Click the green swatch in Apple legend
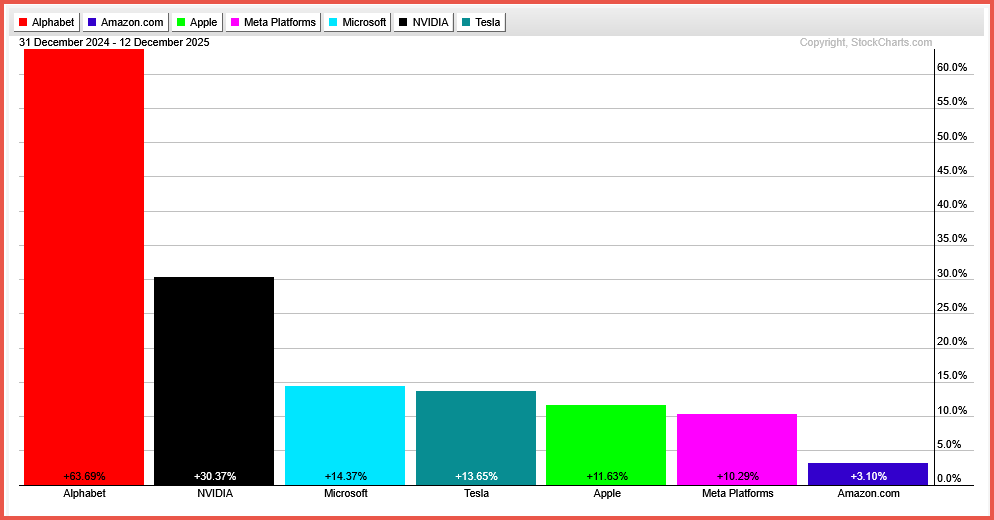Screen dimensions: 994x520 pos(181,22)
